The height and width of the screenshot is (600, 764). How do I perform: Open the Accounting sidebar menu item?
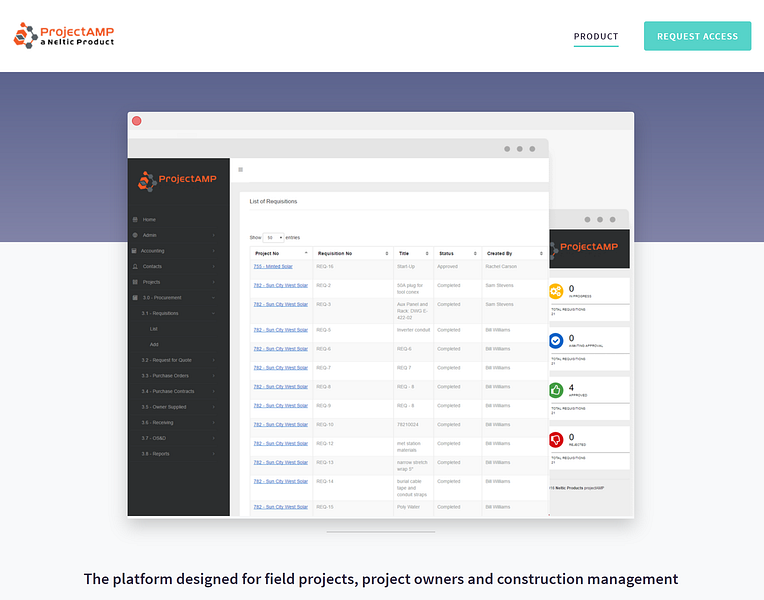(x=153, y=251)
